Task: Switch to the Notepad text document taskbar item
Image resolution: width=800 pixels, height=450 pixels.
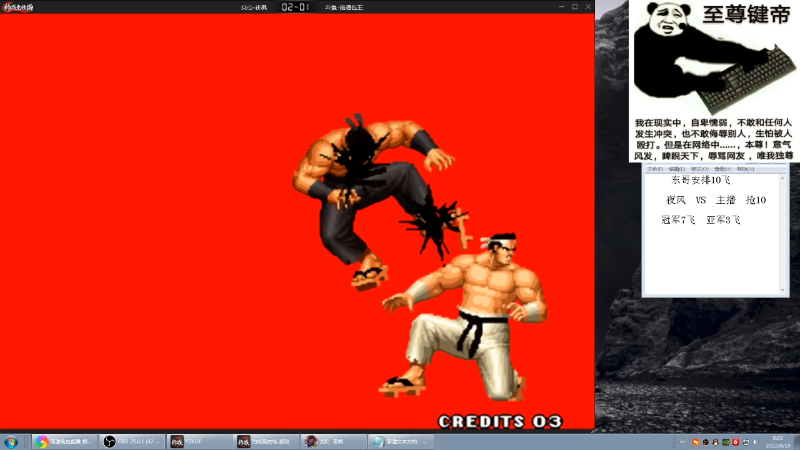Action: [x=401, y=442]
